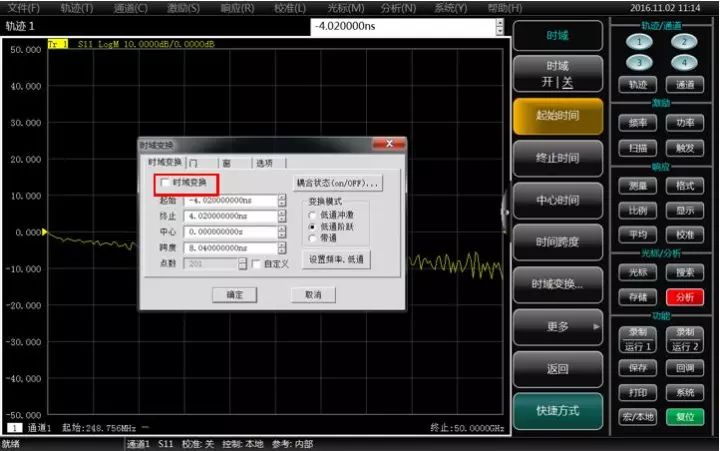Click the red 分析 key
The image size is (720, 451).
(x=685, y=297)
